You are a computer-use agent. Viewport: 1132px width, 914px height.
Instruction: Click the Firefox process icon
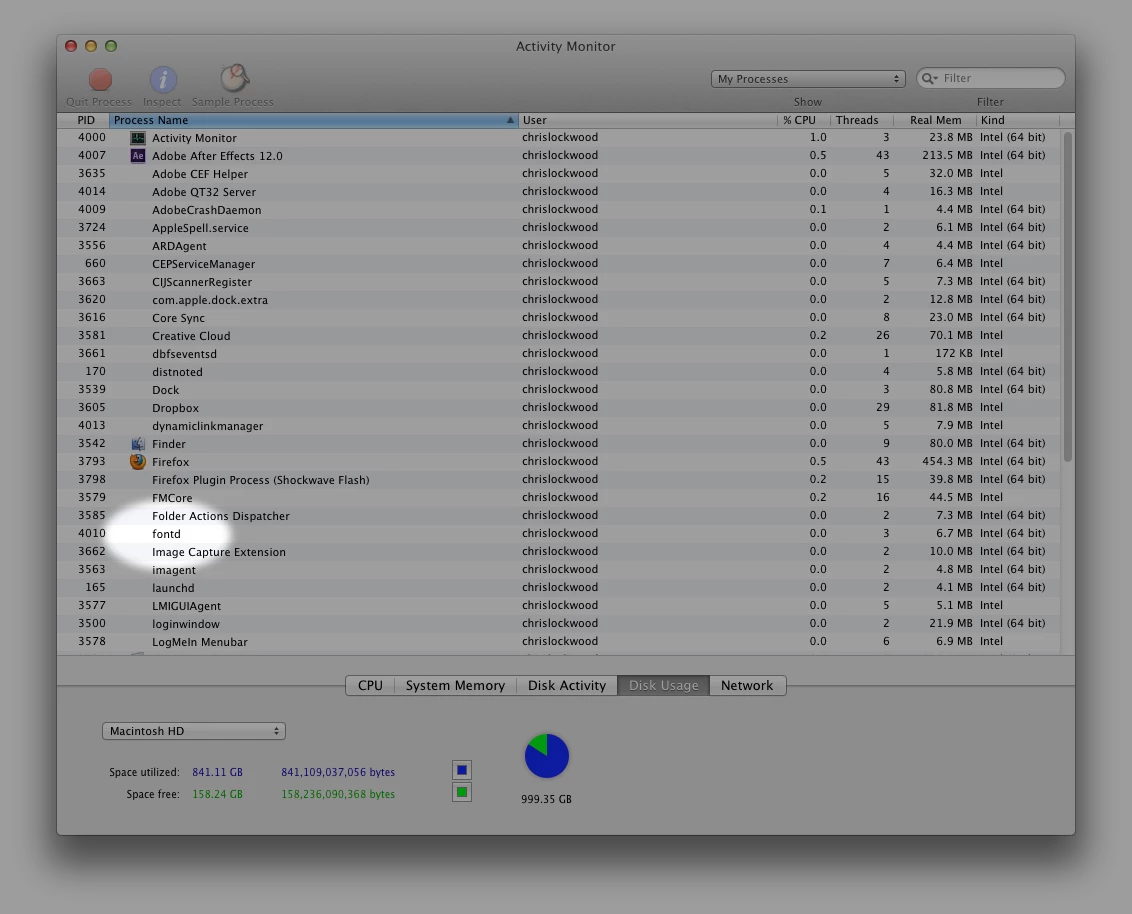138,461
